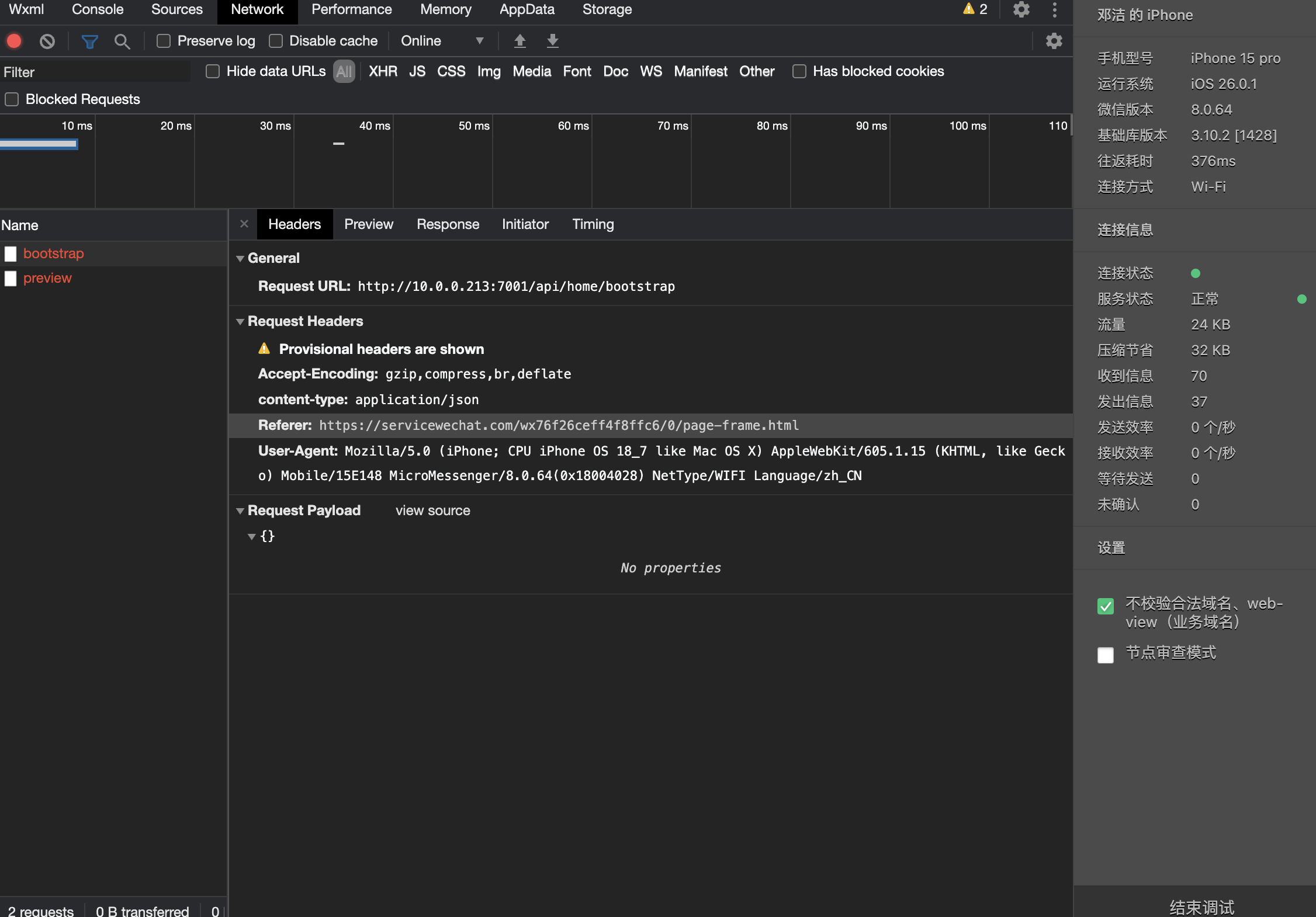Click the 结束调试 button
The width and height of the screenshot is (1316, 917).
point(1201,906)
